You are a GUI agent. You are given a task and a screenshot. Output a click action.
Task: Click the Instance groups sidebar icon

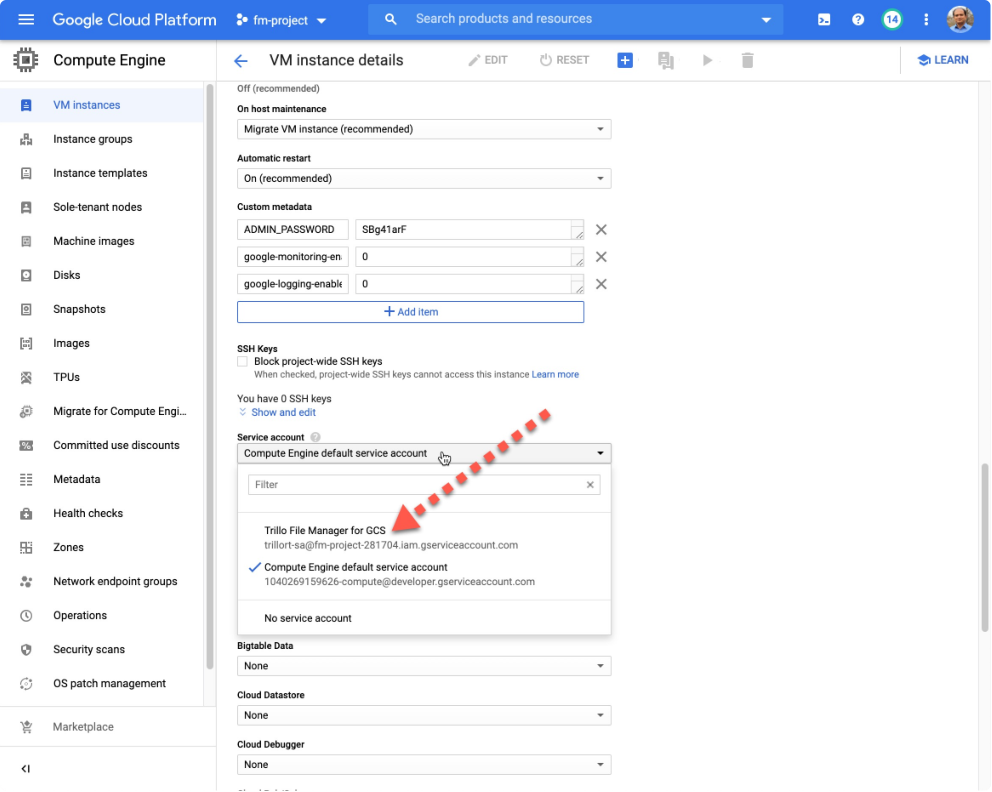pyautogui.click(x=26, y=139)
